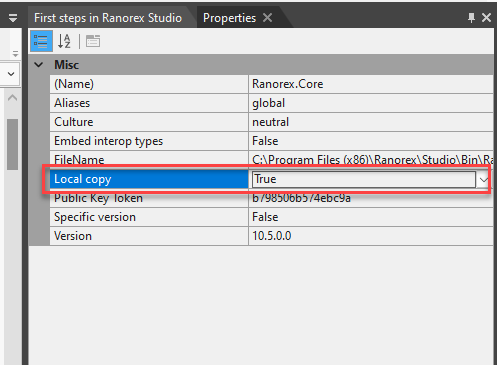Click the left vertical scrollbar thumb
This screenshot has height=365, width=497.
click(13, 144)
